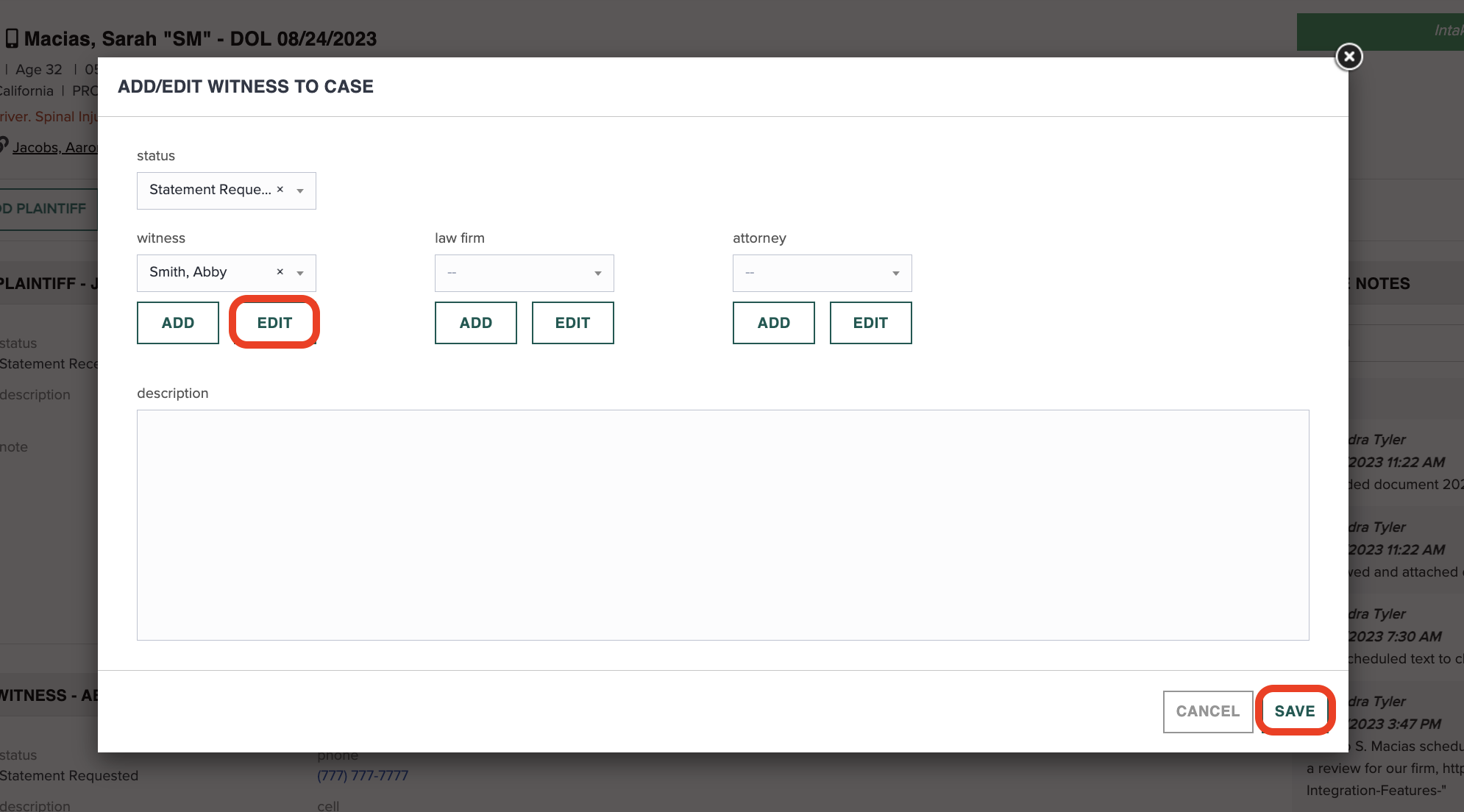
Task: Open the law firm dropdown
Action: [524, 273]
